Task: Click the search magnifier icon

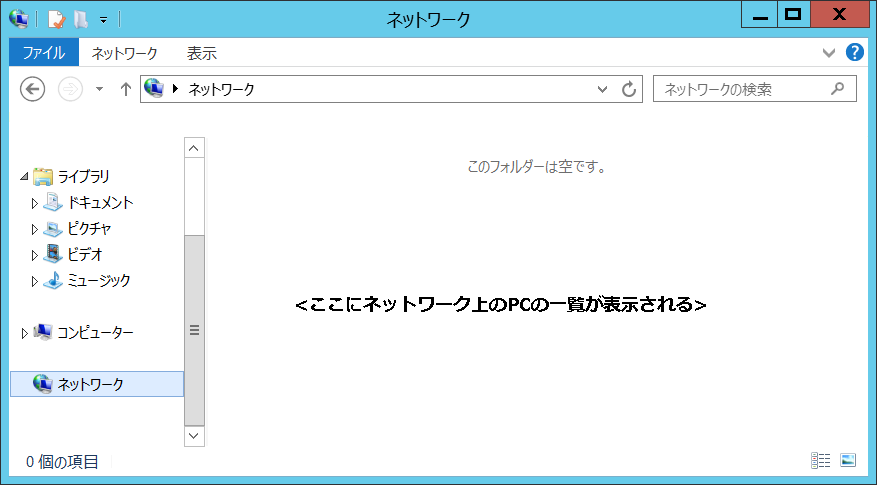Action: (x=837, y=88)
